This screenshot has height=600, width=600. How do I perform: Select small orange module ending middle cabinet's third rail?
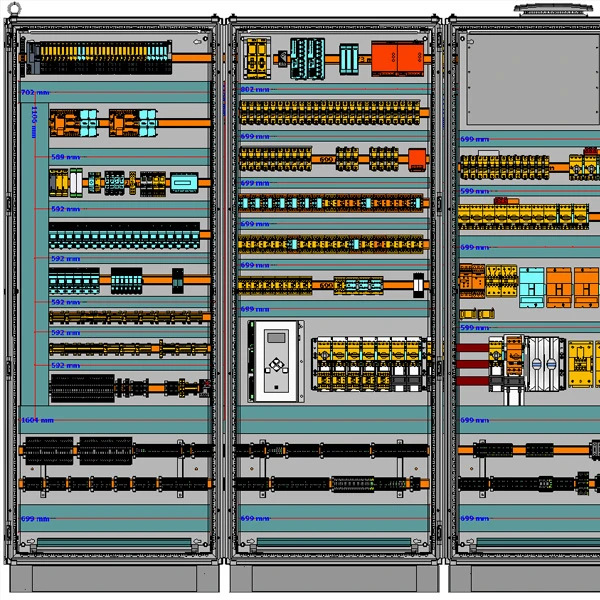[x=416, y=157]
